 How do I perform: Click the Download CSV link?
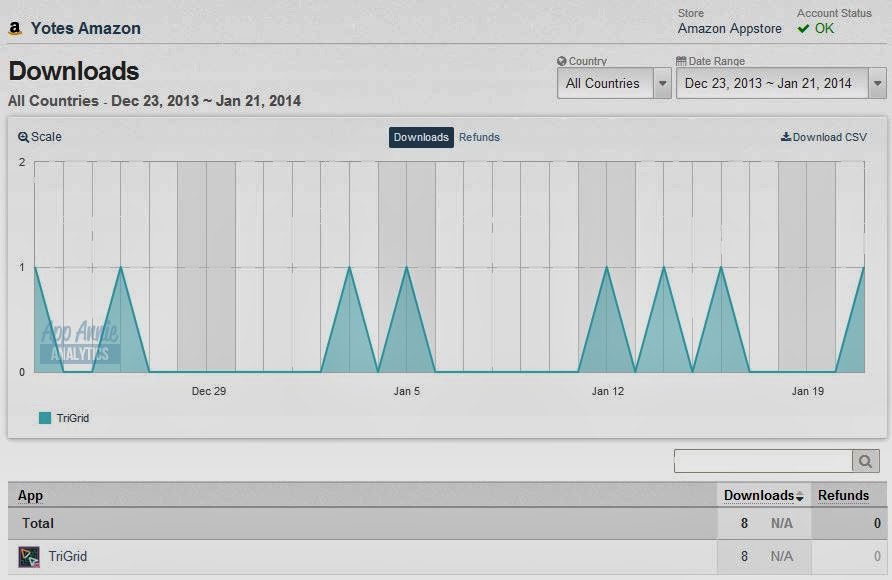(824, 137)
